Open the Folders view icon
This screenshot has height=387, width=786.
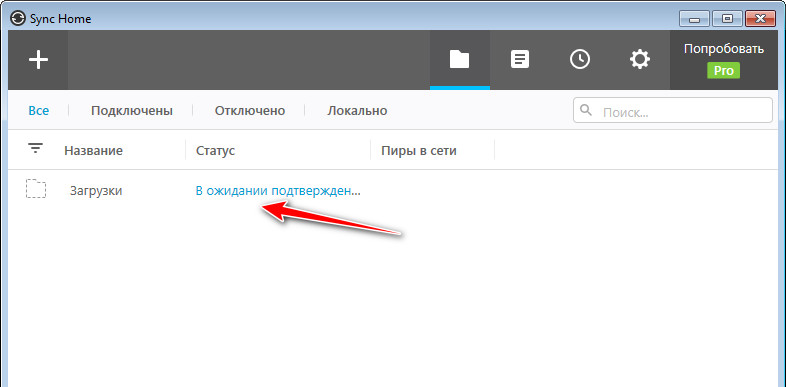click(460, 60)
